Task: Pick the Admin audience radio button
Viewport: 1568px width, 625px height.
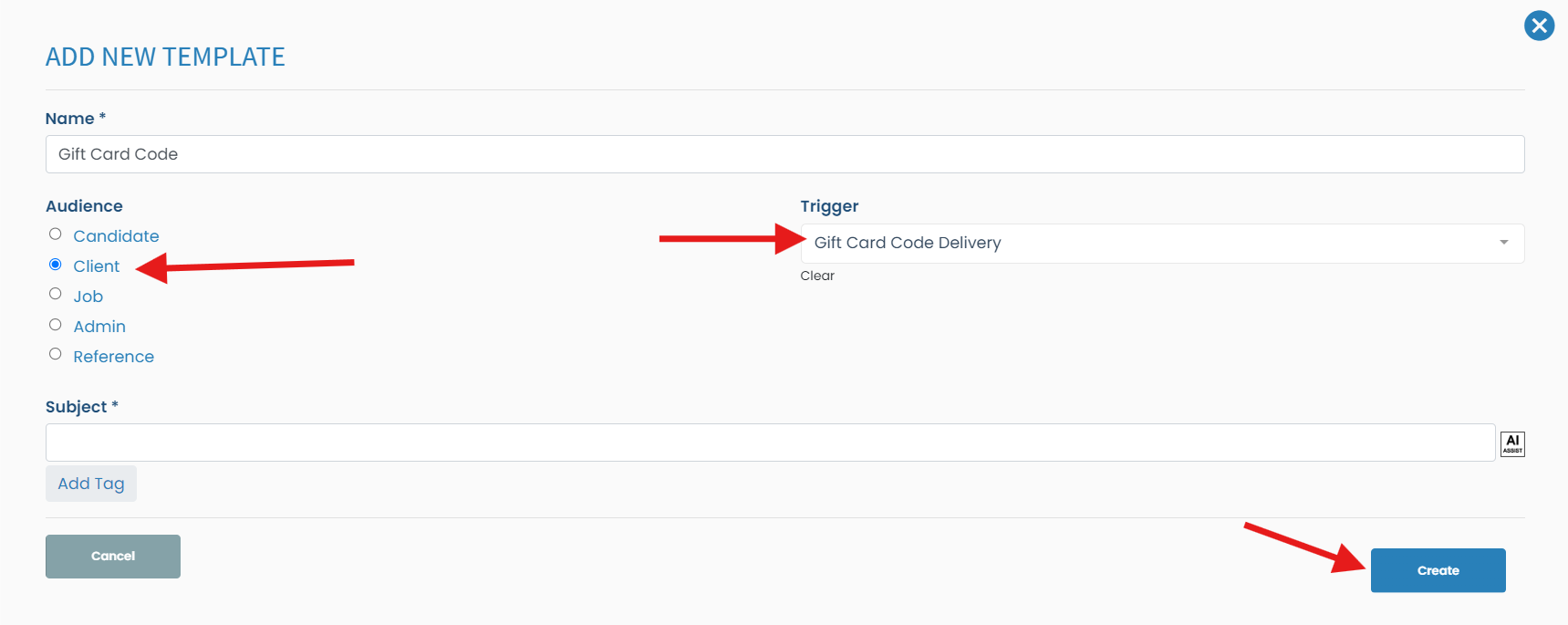Action: (x=56, y=325)
